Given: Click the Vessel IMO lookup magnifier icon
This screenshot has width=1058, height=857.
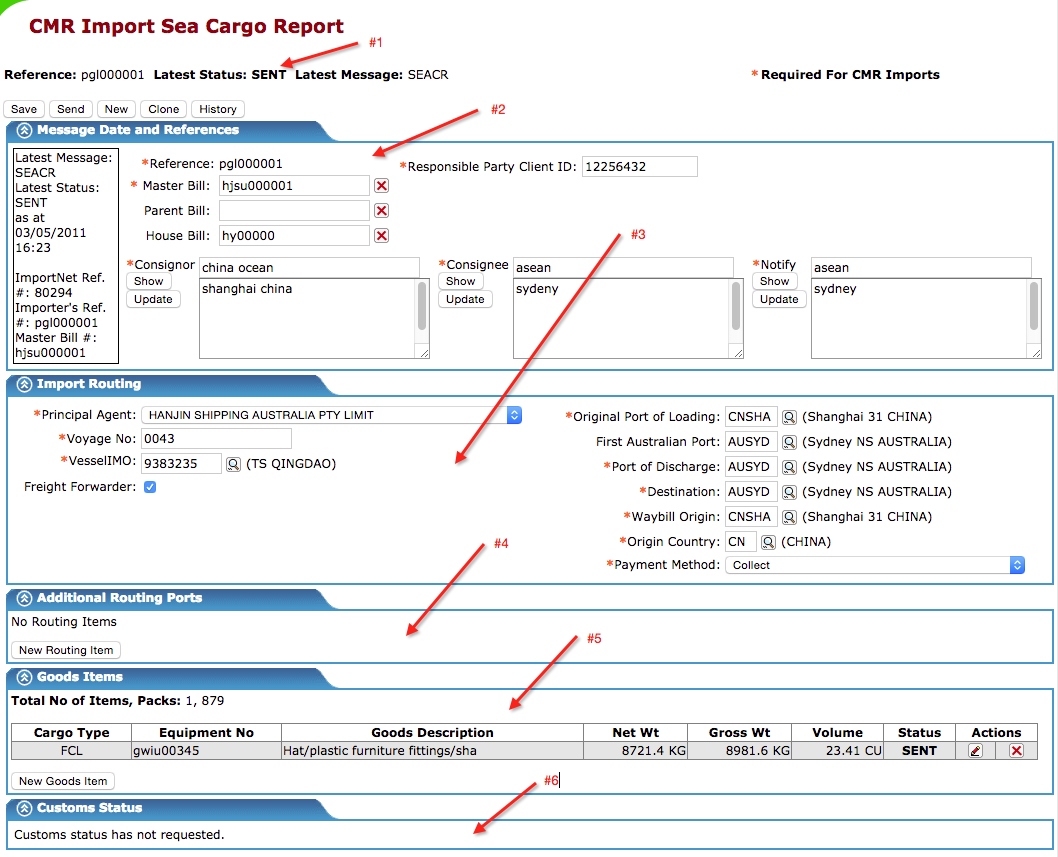Looking at the screenshot, I should pyautogui.click(x=233, y=464).
